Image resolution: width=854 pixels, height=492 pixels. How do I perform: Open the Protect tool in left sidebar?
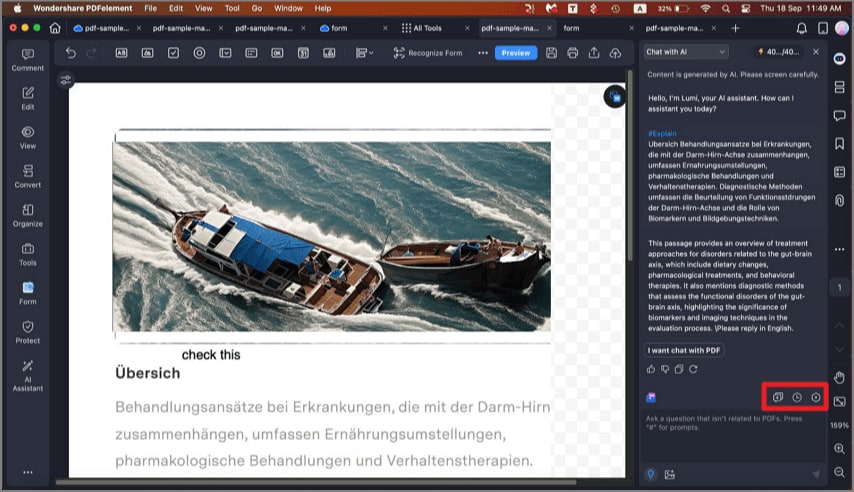[x=28, y=332]
